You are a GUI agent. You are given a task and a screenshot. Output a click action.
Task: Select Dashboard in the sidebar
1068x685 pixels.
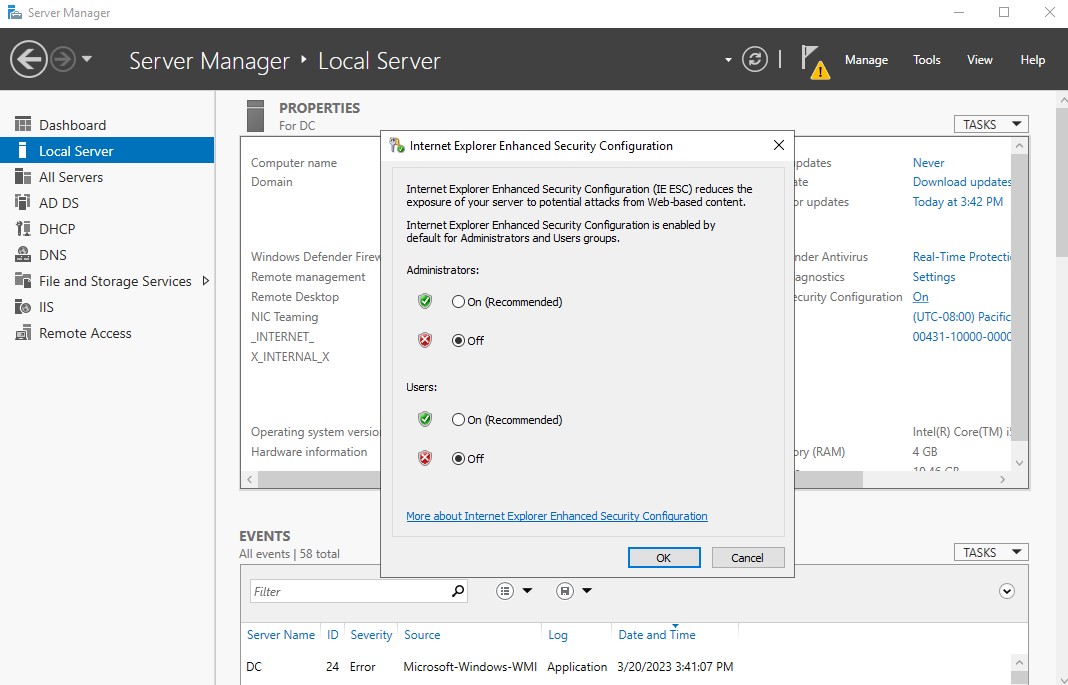[107, 125]
